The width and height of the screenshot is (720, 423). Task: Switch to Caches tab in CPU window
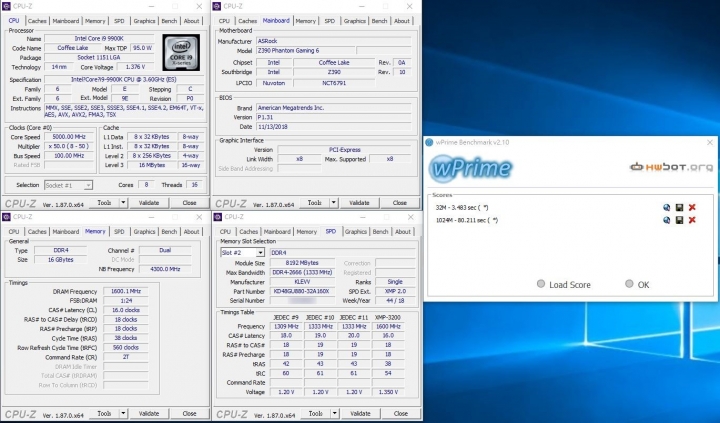tap(37, 21)
